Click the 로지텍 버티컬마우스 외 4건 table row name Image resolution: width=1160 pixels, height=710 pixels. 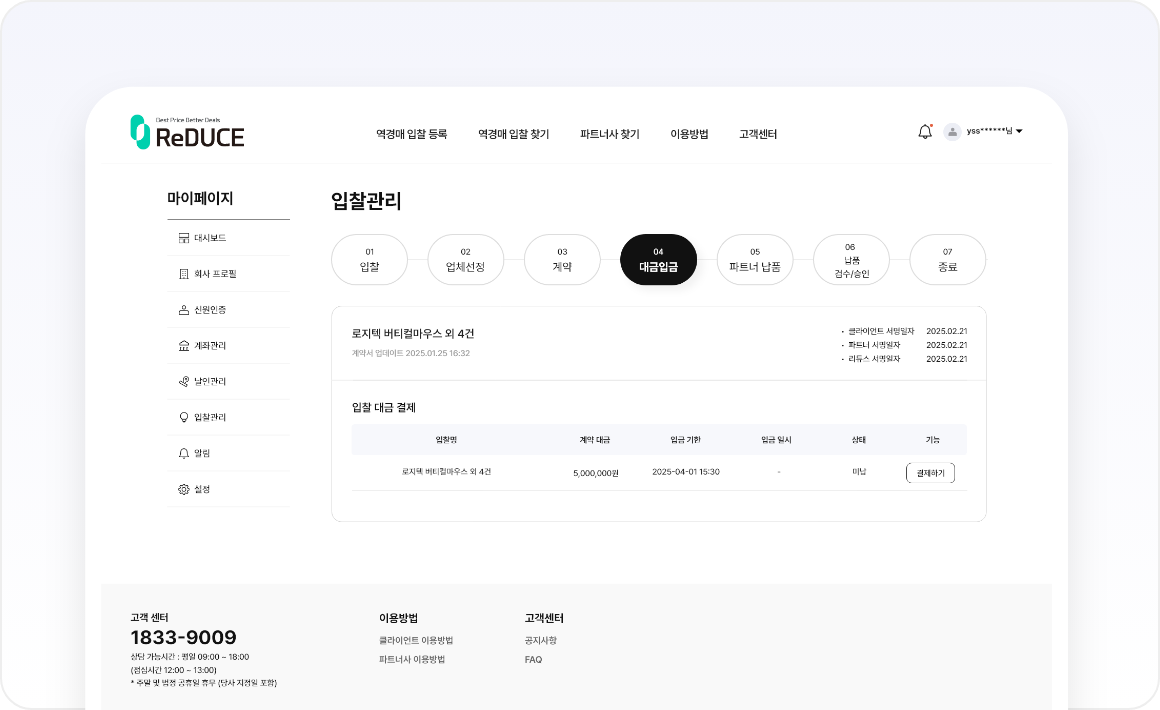(446, 471)
